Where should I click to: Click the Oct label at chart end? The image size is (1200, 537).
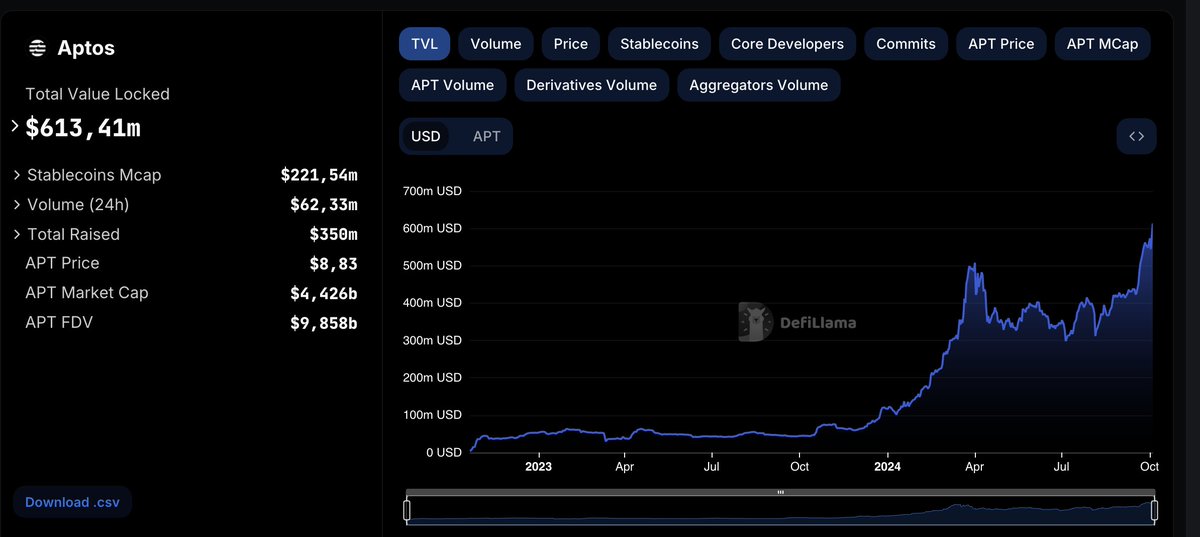(x=1149, y=466)
